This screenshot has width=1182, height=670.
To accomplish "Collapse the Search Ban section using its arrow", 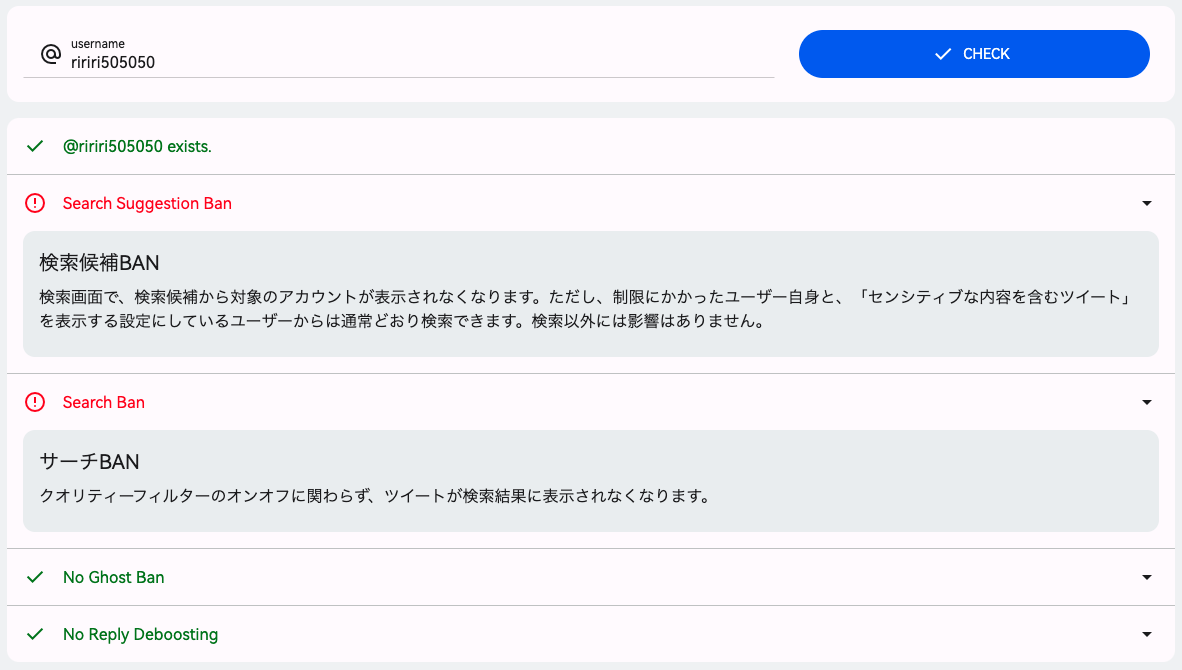I will 1146,402.
